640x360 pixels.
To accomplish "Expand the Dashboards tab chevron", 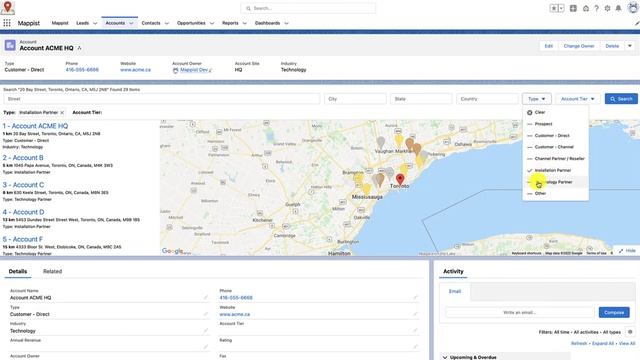I will coord(286,24).
